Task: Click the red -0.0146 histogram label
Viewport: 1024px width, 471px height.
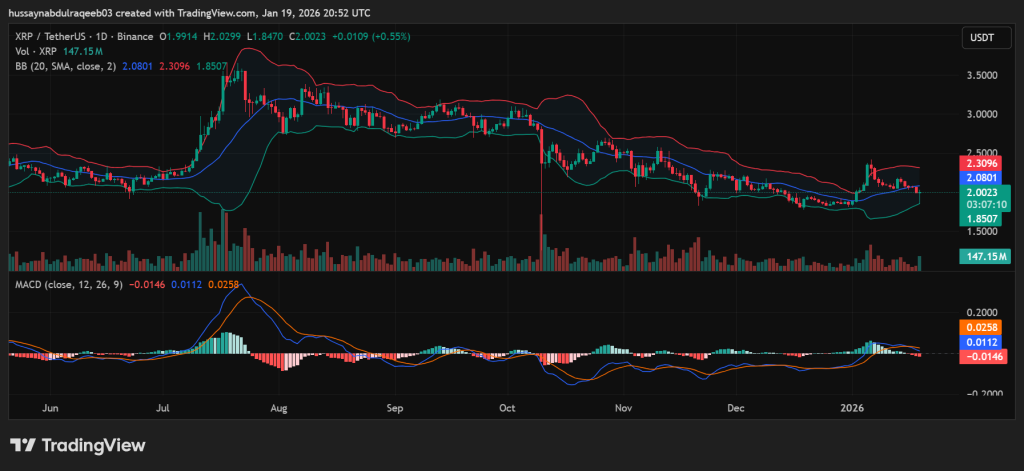Action: click(x=980, y=356)
